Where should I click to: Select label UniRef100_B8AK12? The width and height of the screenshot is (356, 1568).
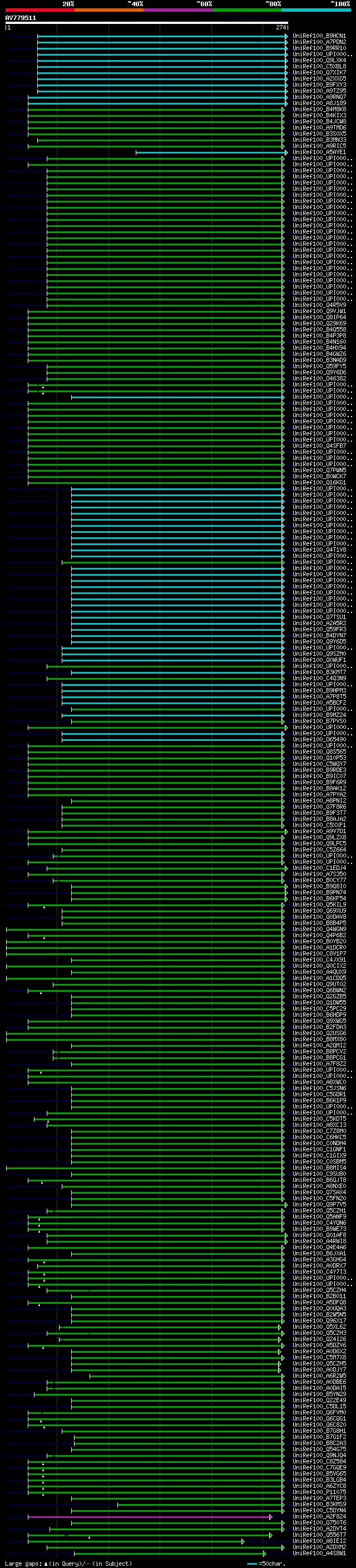[319, 788]
